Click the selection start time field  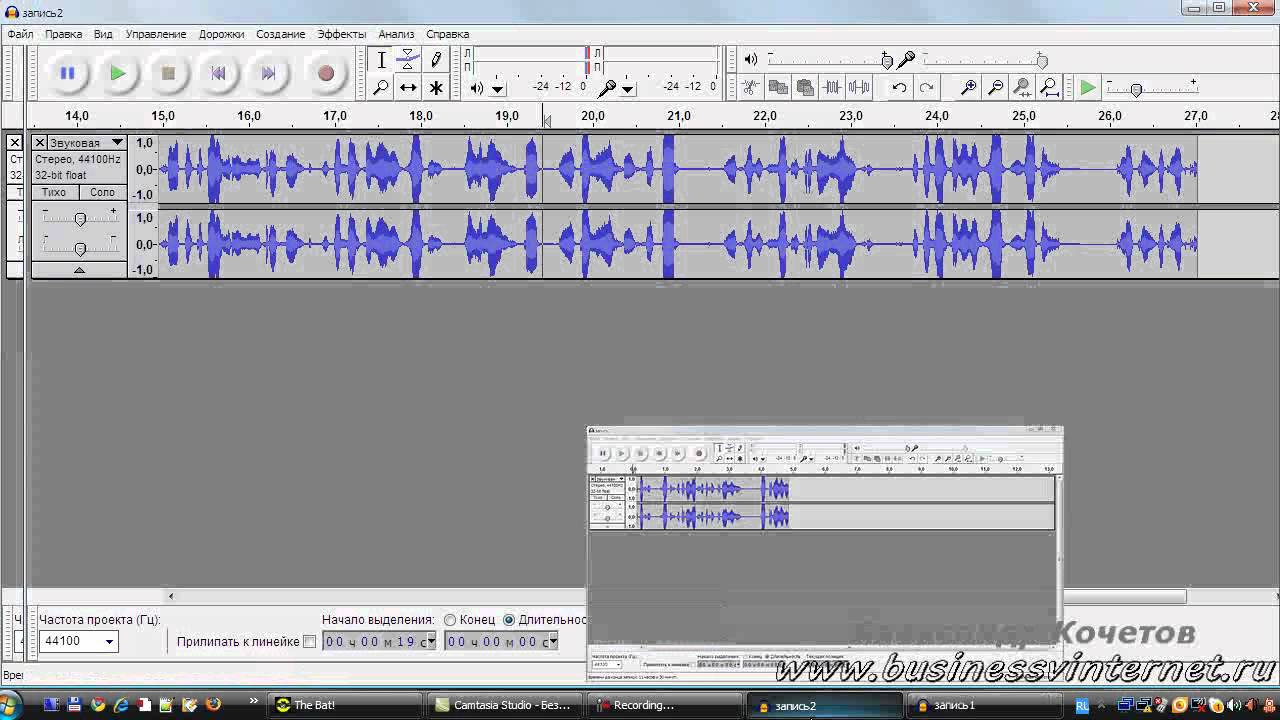pyautogui.click(x=379, y=642)
